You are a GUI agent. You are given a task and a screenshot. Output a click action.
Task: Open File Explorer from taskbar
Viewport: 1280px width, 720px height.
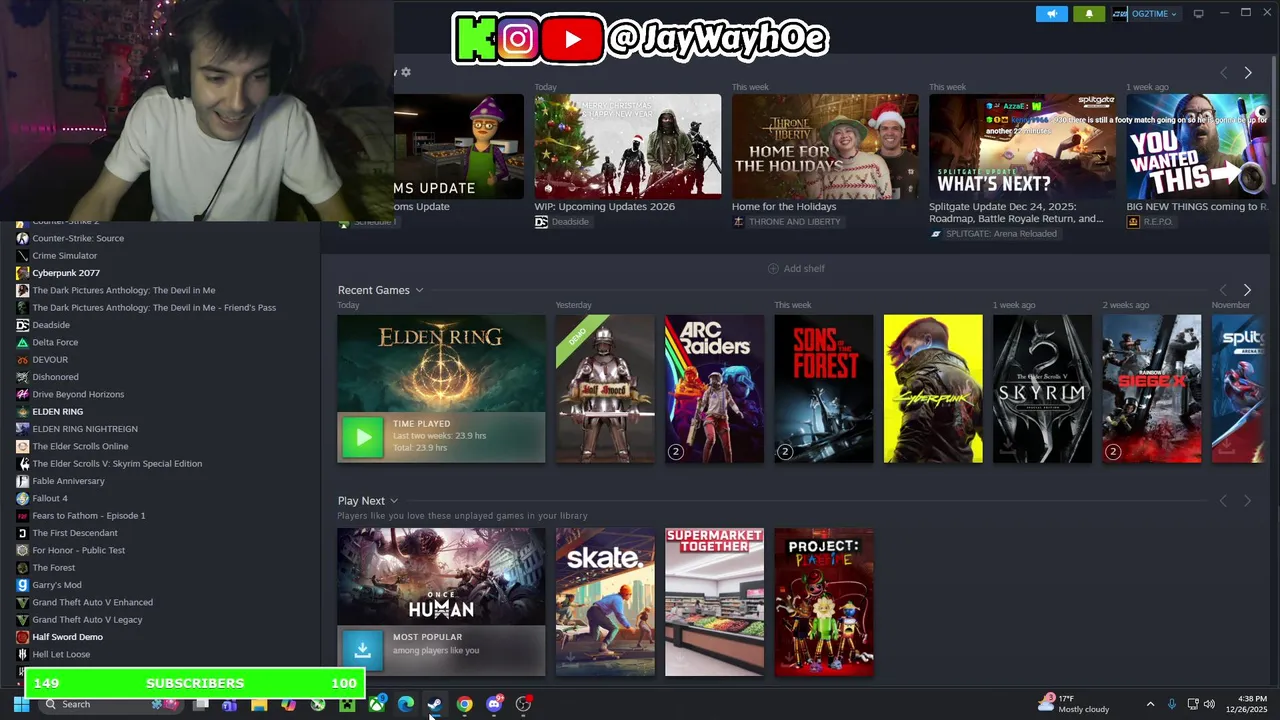259,704
